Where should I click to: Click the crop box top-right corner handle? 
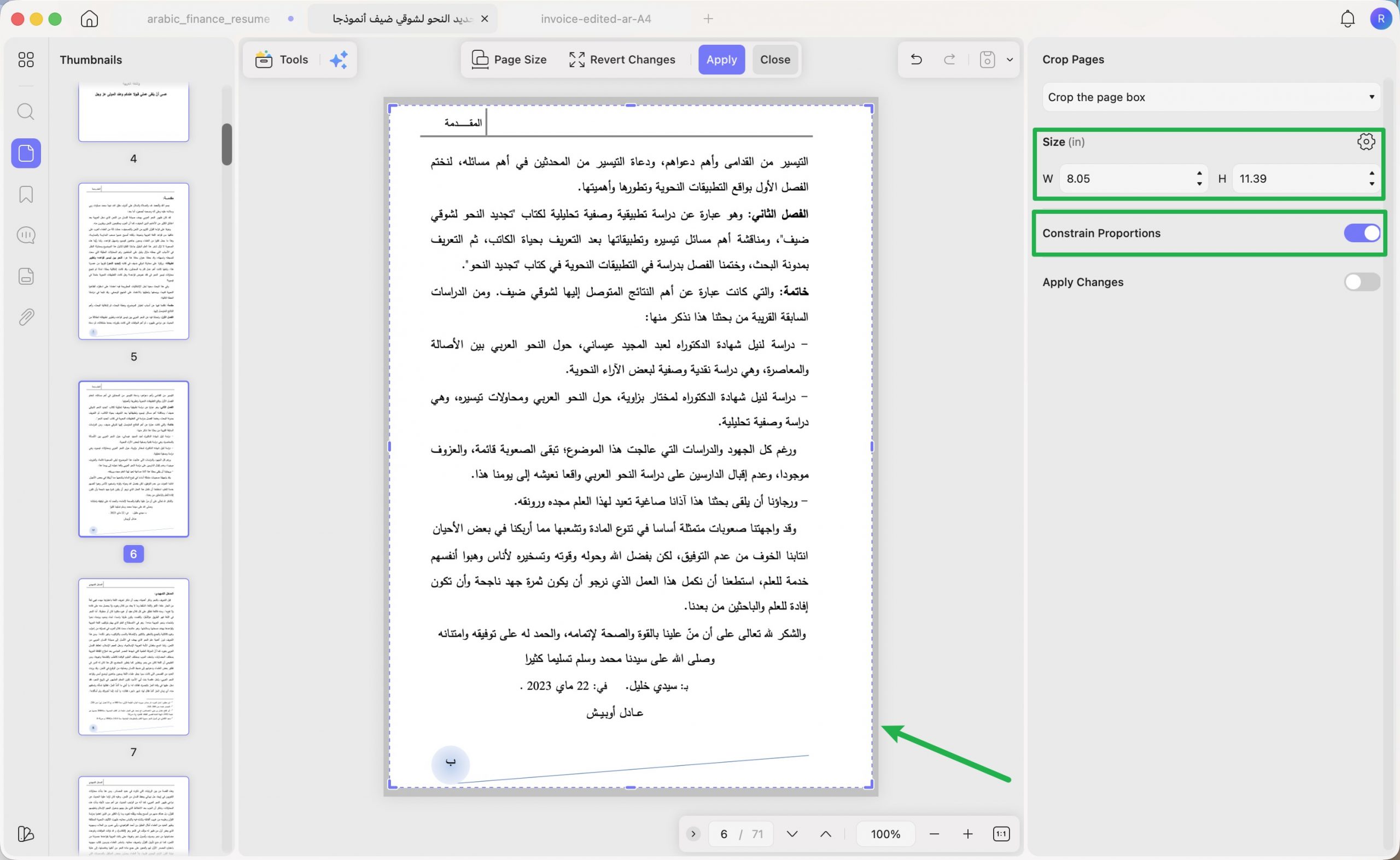click(x=868, y=108)
